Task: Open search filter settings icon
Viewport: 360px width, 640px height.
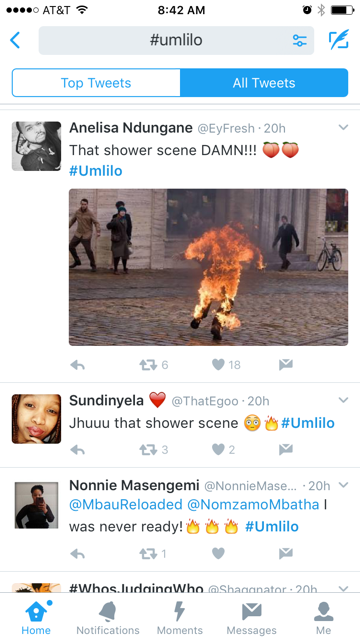Action: [300, 40]
